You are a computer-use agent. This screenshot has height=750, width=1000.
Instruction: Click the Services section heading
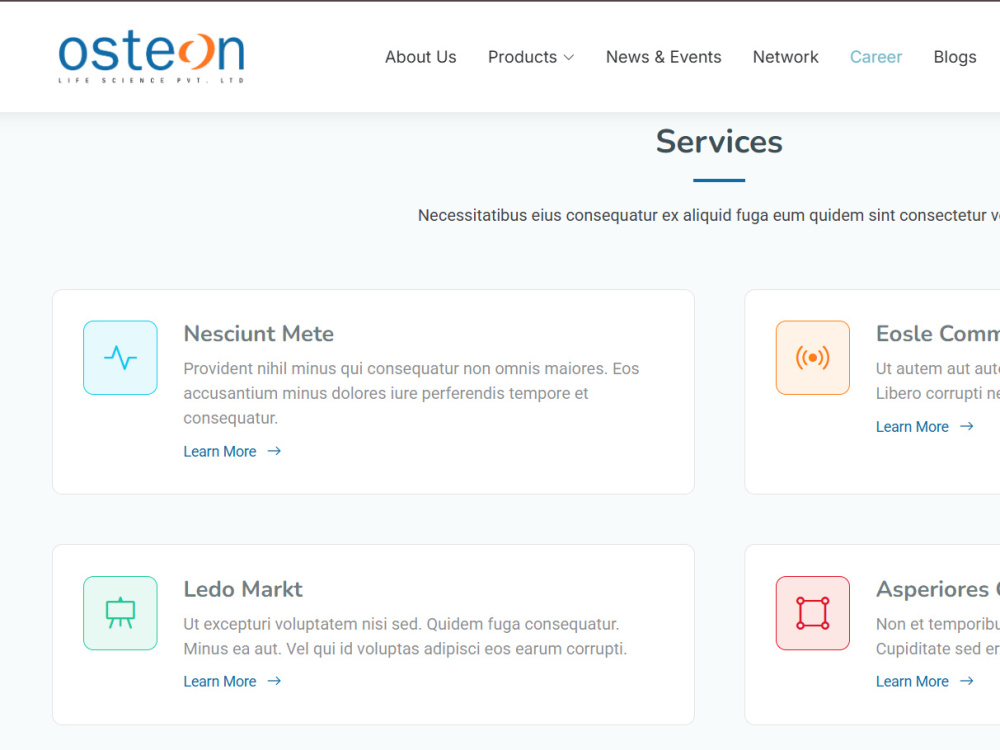point(719,142)
